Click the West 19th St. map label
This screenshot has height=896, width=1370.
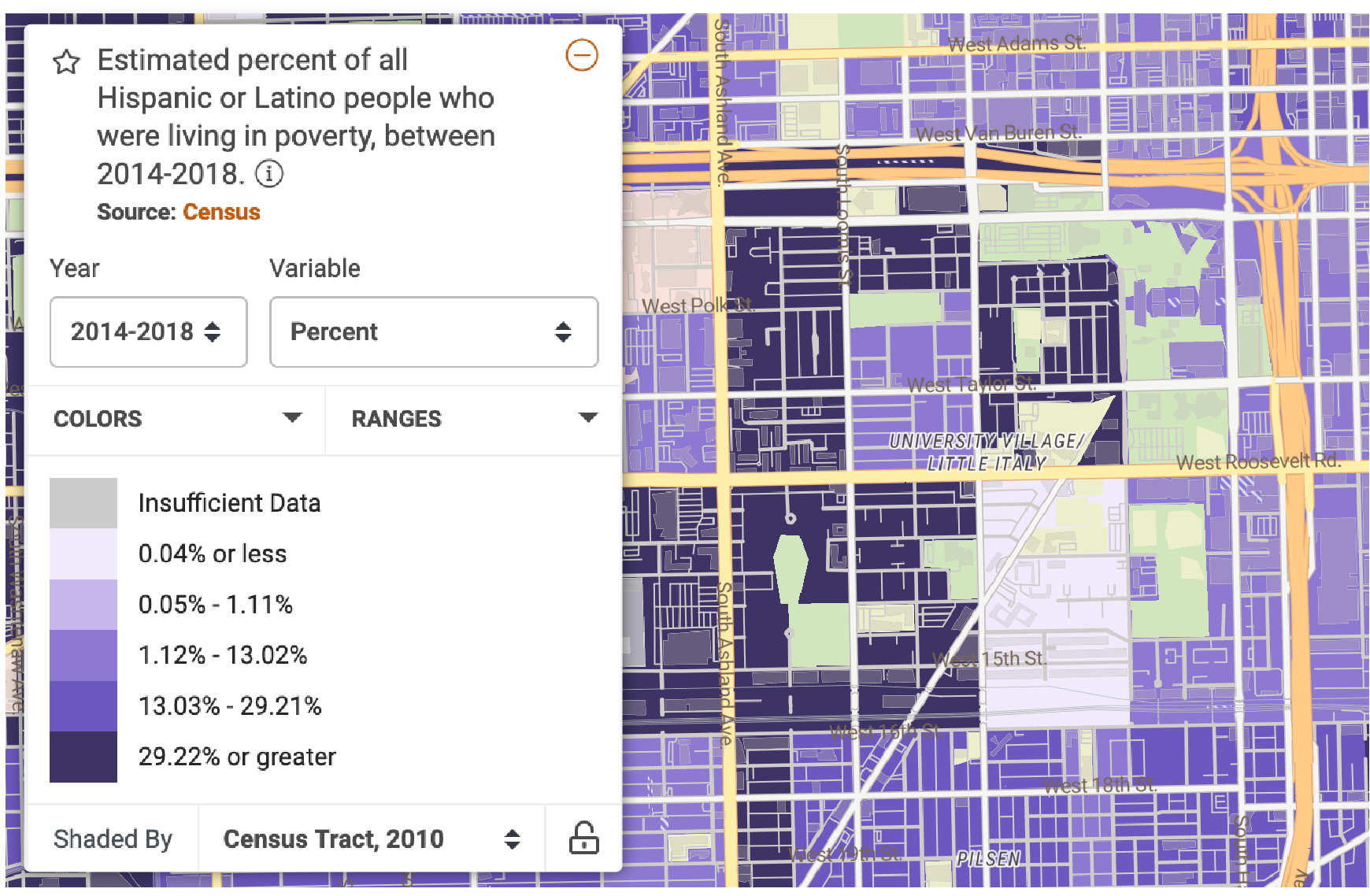click(x=844, y=854)
